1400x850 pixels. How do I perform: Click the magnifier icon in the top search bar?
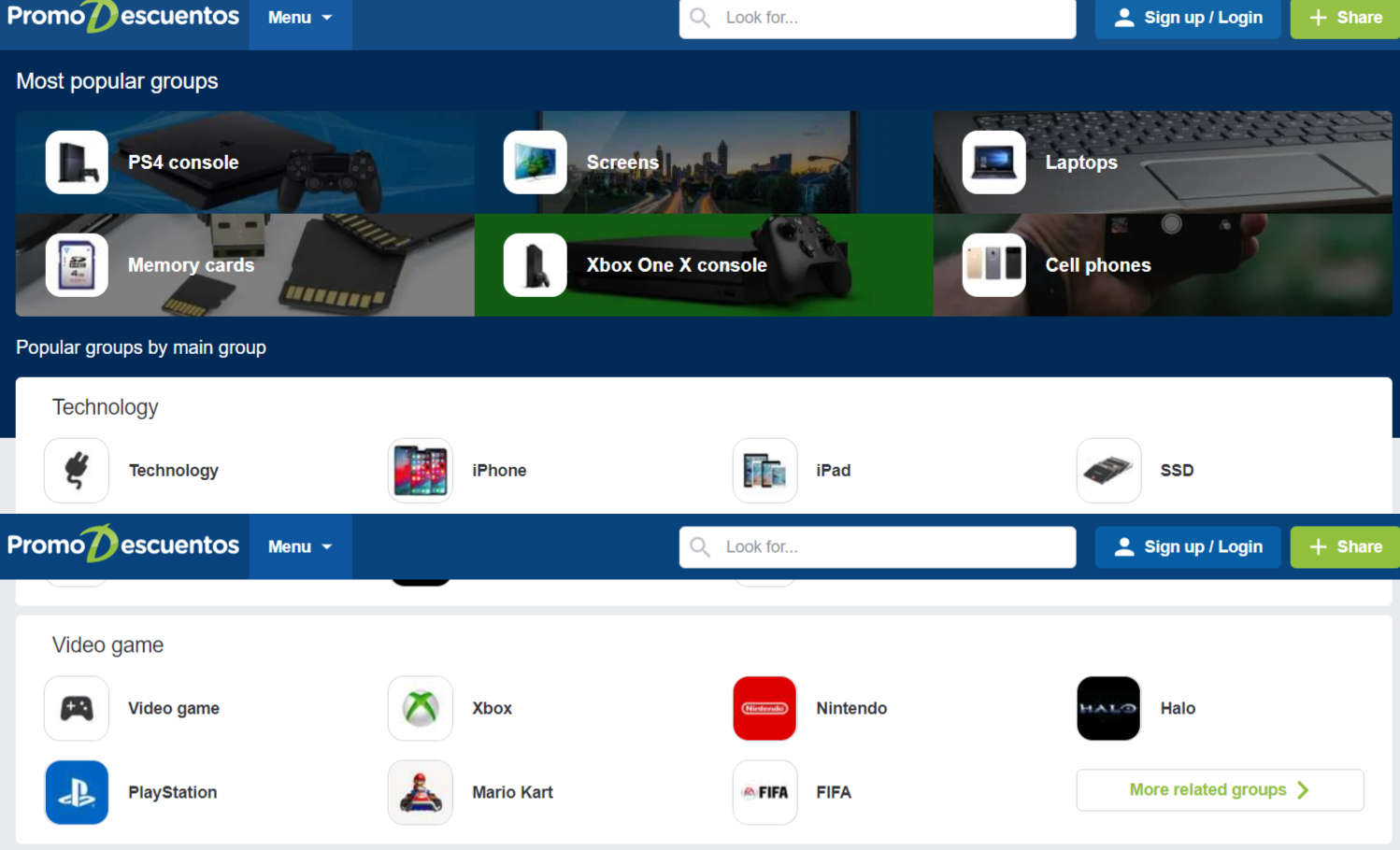[x=700, y=18]
